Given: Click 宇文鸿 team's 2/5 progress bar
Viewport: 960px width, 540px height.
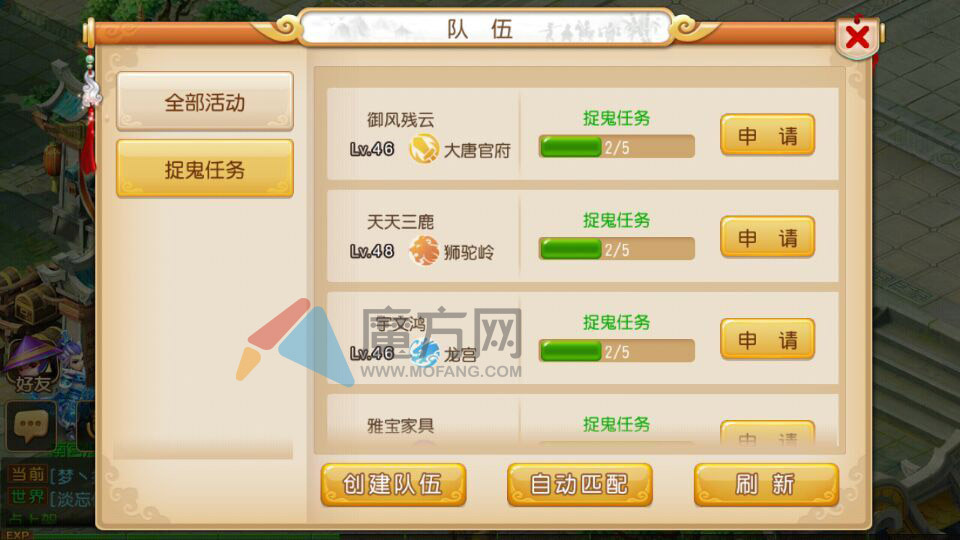Looking at the screenshot, I should click(x=617, y=351).
